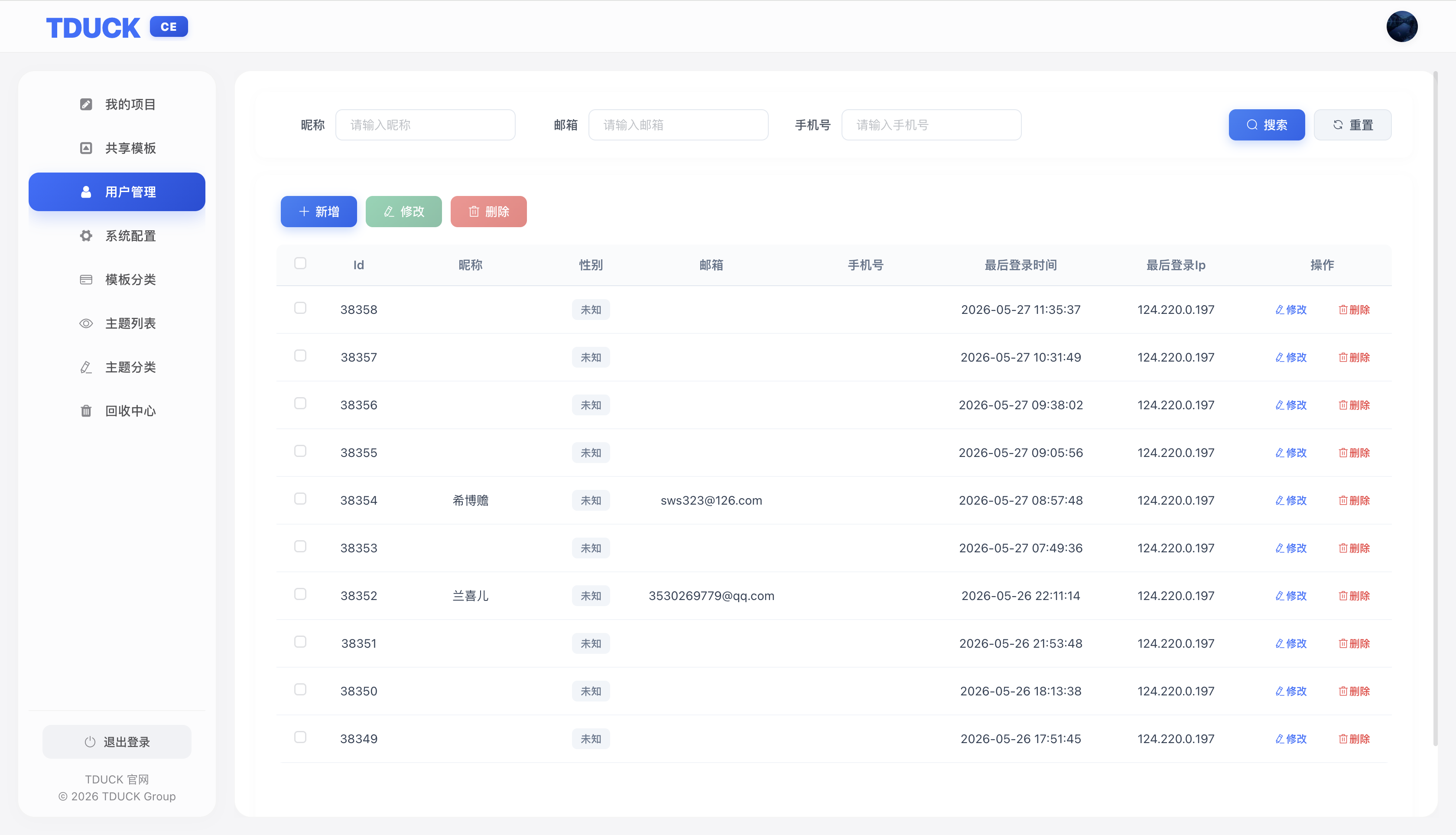Click the 系统配置 gear icon
The height and width of the screenshot is (835, 1456).
pyautogui.click(x=86, y=236)
